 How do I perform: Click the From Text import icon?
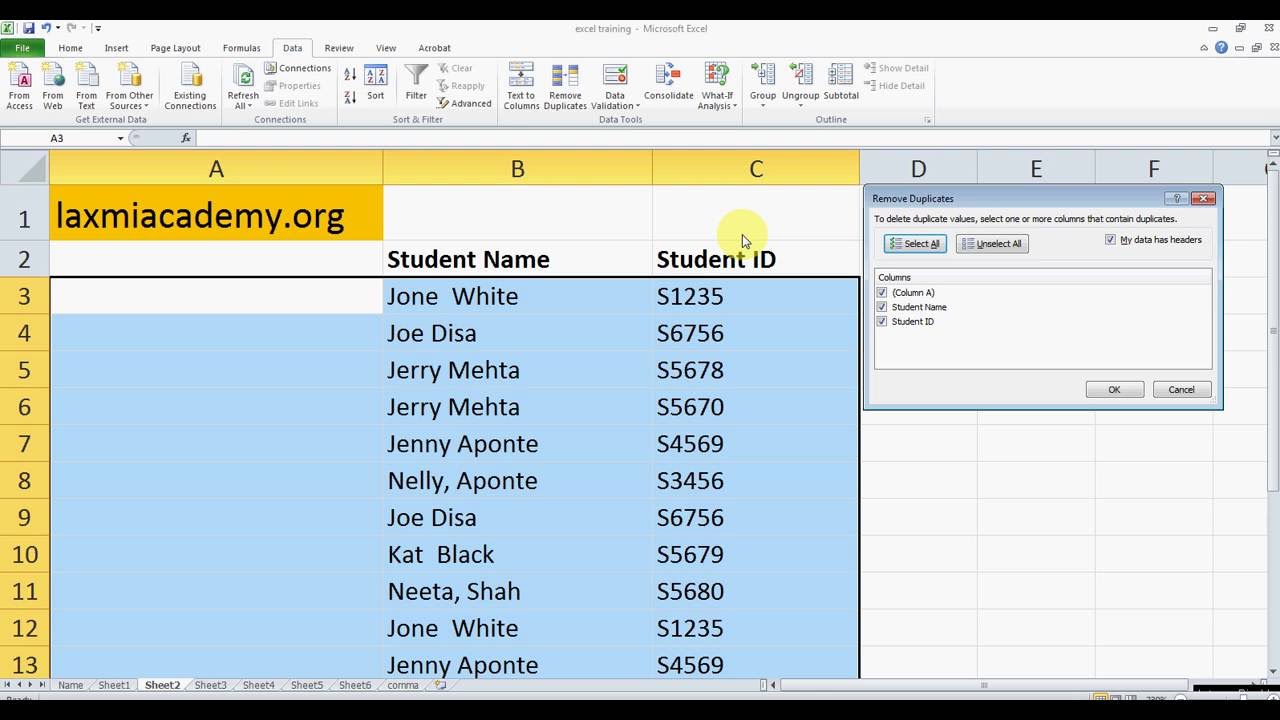point(87,86)
